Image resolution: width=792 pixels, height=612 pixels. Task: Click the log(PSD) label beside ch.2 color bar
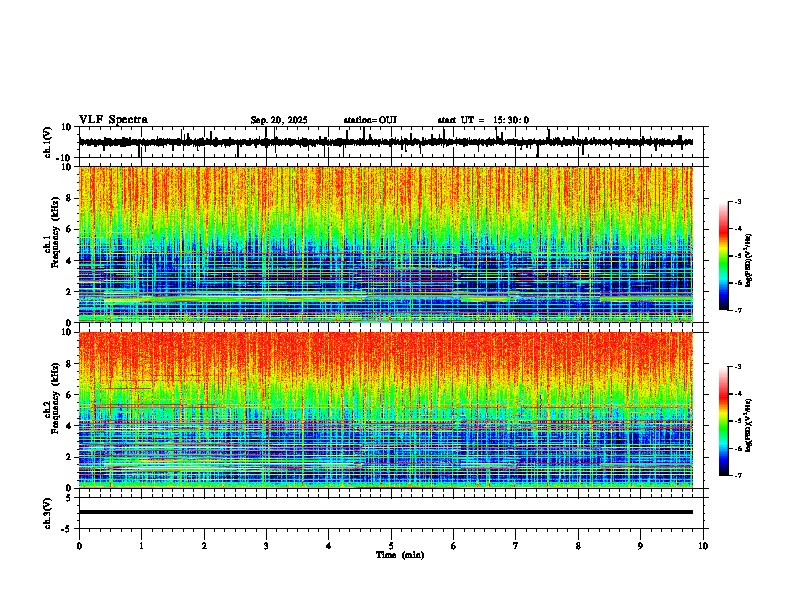point(749,425)
